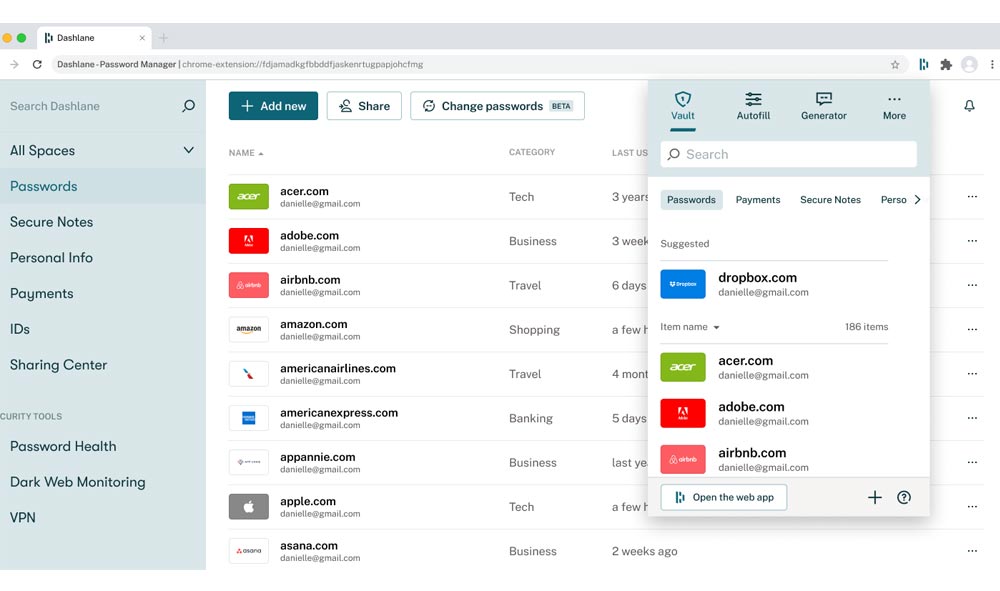The width and height of the screenshot is (1000, 591).
Task: Select the Payments filter tab in popup
Action: (x=758, y=200)
